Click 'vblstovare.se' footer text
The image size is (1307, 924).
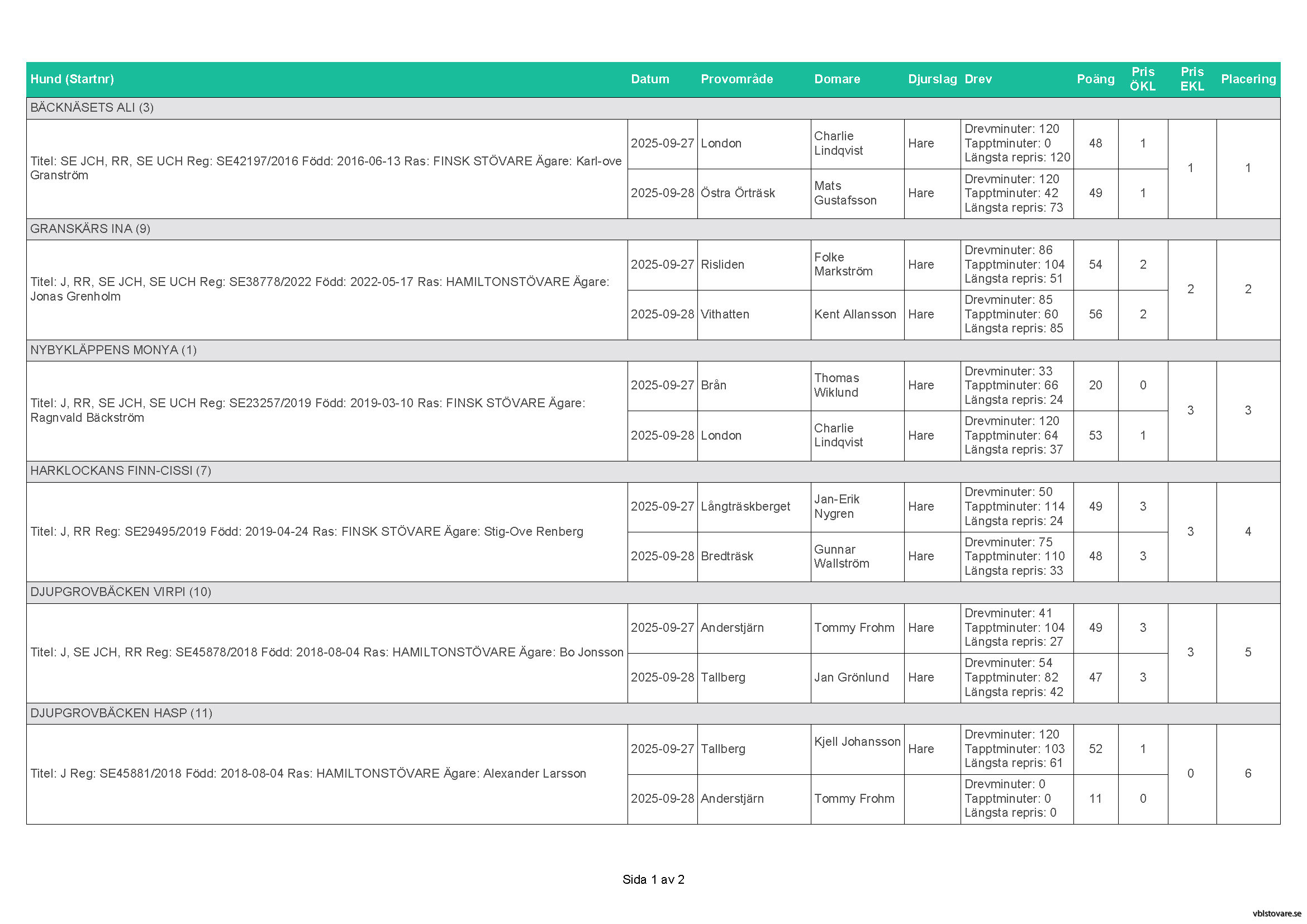(1277, 913)
